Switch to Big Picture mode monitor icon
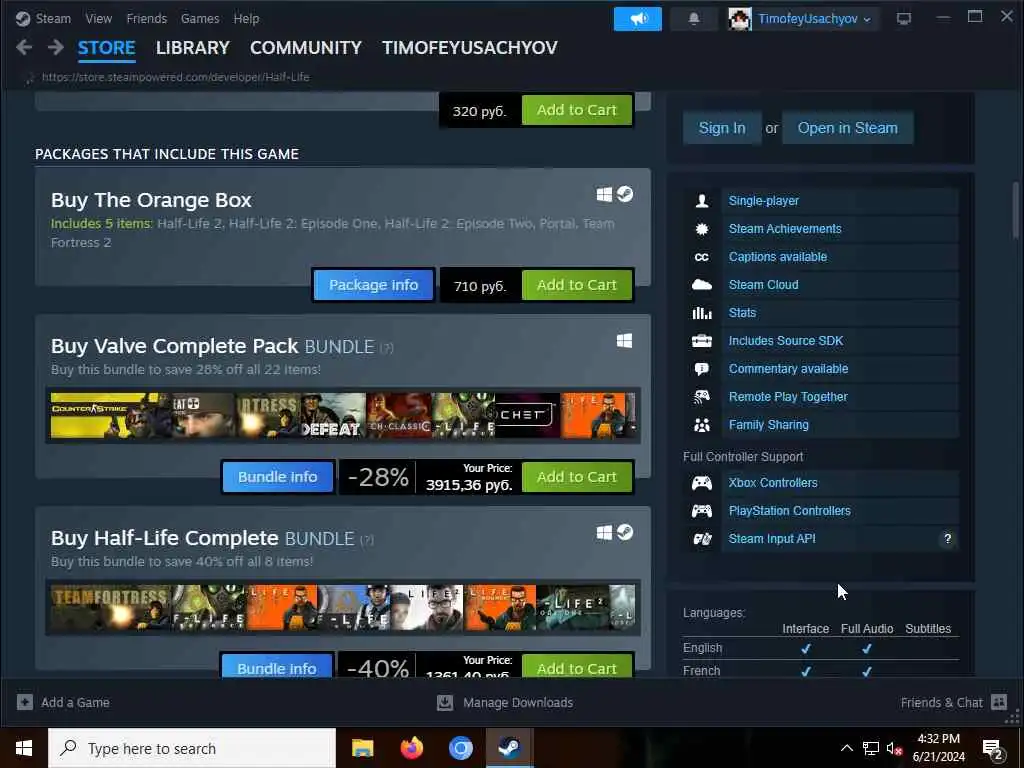This screenshot has height=768, width=1024. tap(904, 19)
